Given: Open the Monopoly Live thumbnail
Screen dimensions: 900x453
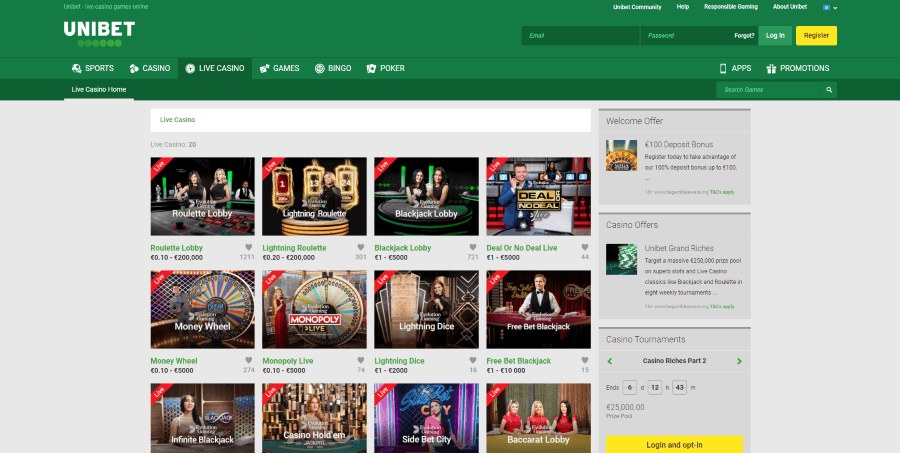Looking at the screenshot, I should click(x=315, y=309).
